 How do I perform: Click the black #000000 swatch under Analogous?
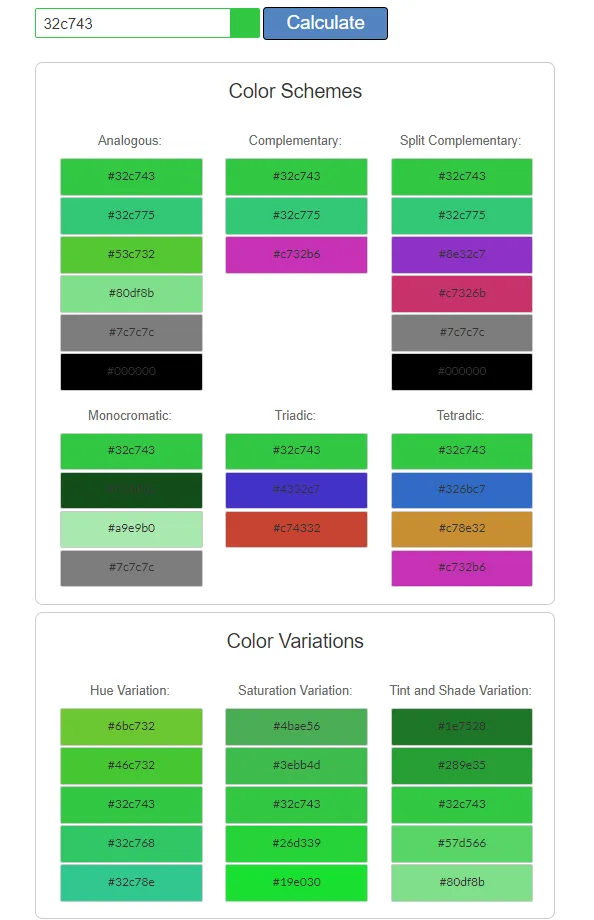(131, 371)
